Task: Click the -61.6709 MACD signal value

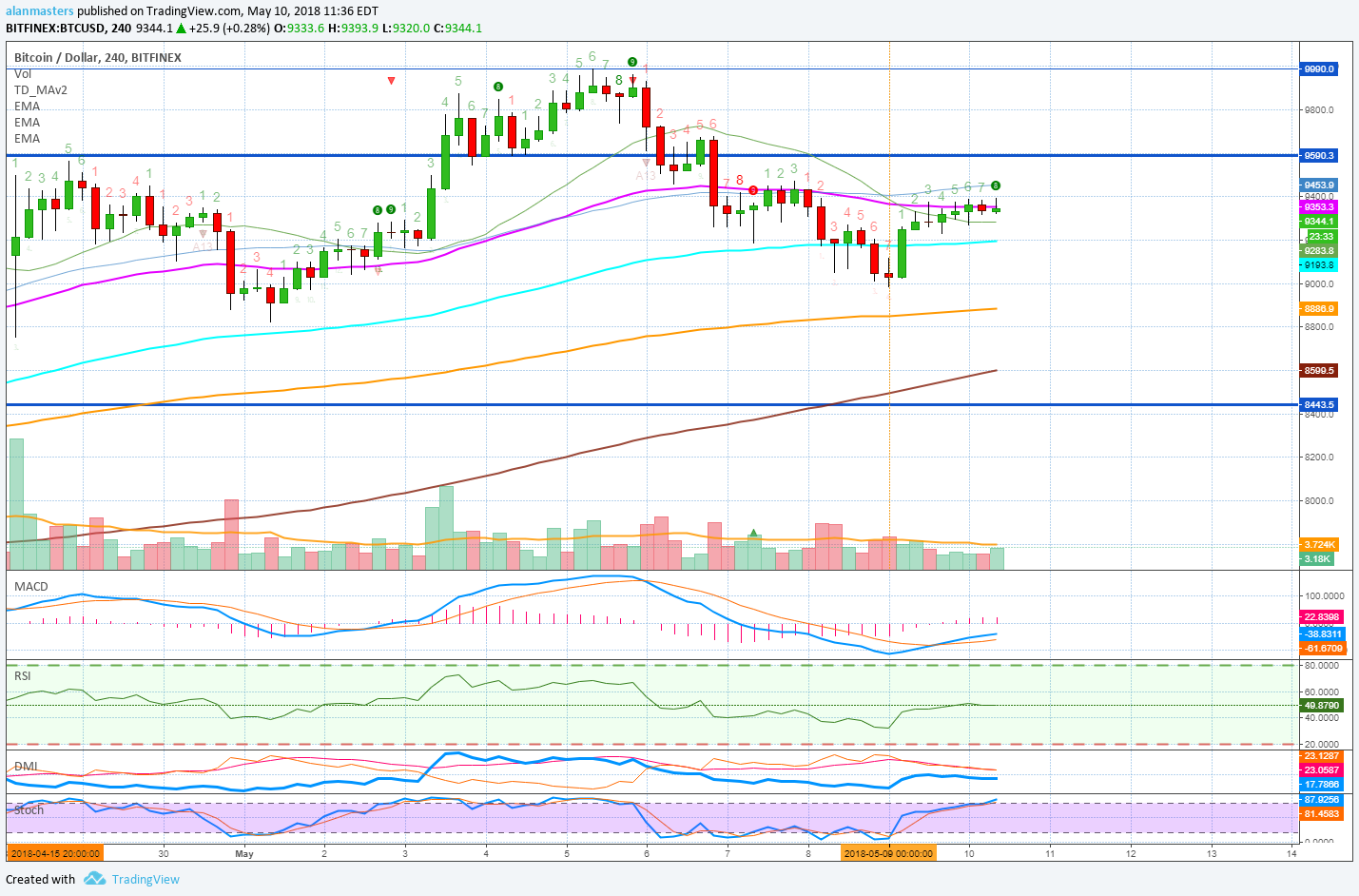Action: (x=1323, y=648)
